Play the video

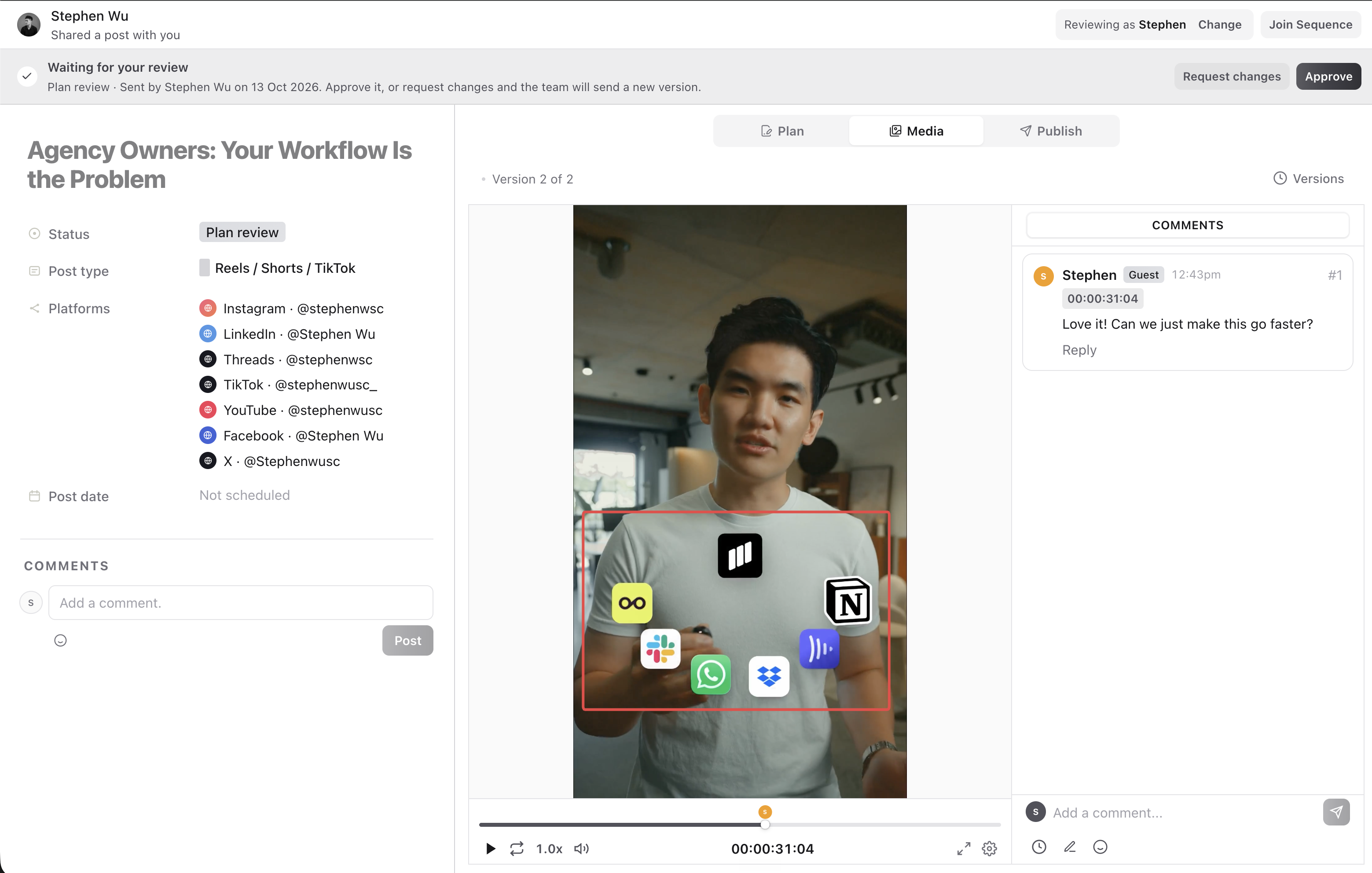point(490,848)
